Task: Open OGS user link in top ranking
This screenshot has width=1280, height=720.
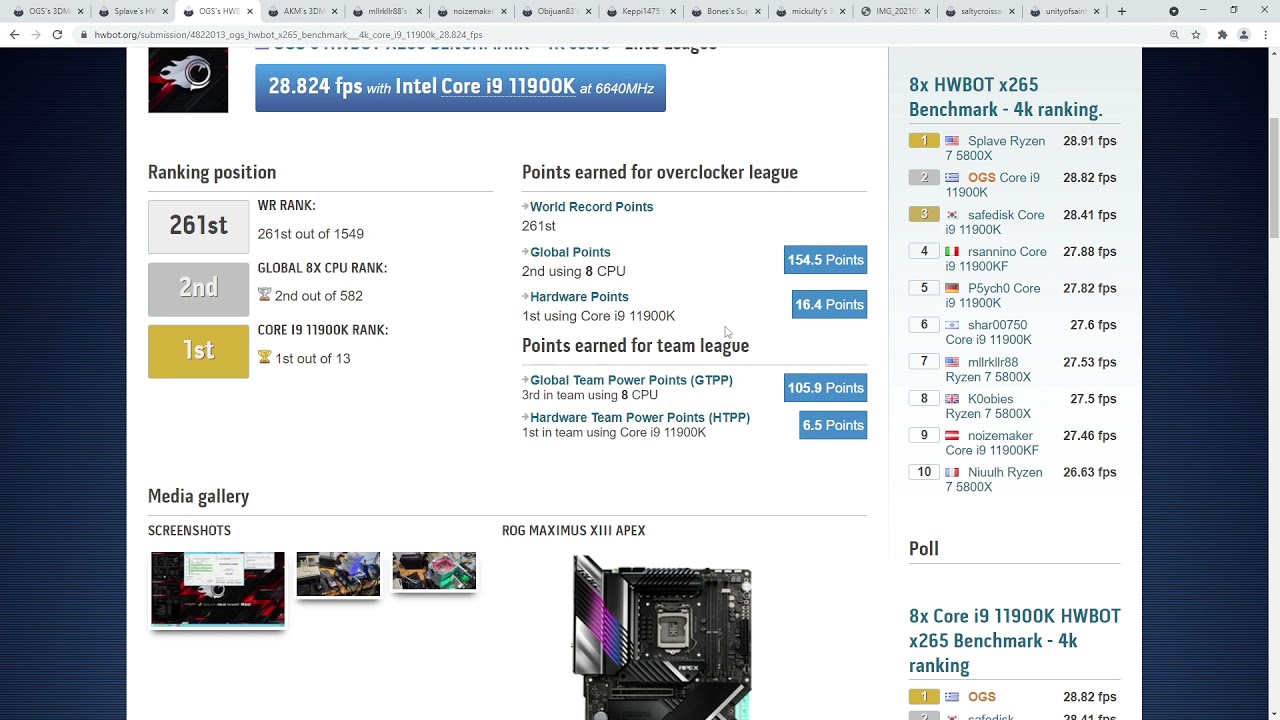Action: [981, 178]
